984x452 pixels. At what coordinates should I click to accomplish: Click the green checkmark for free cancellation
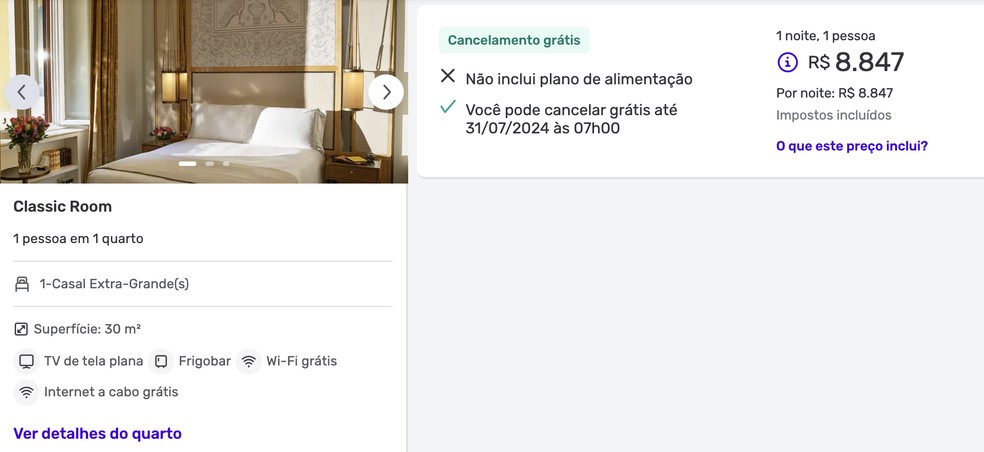click(x=447, y=107)
